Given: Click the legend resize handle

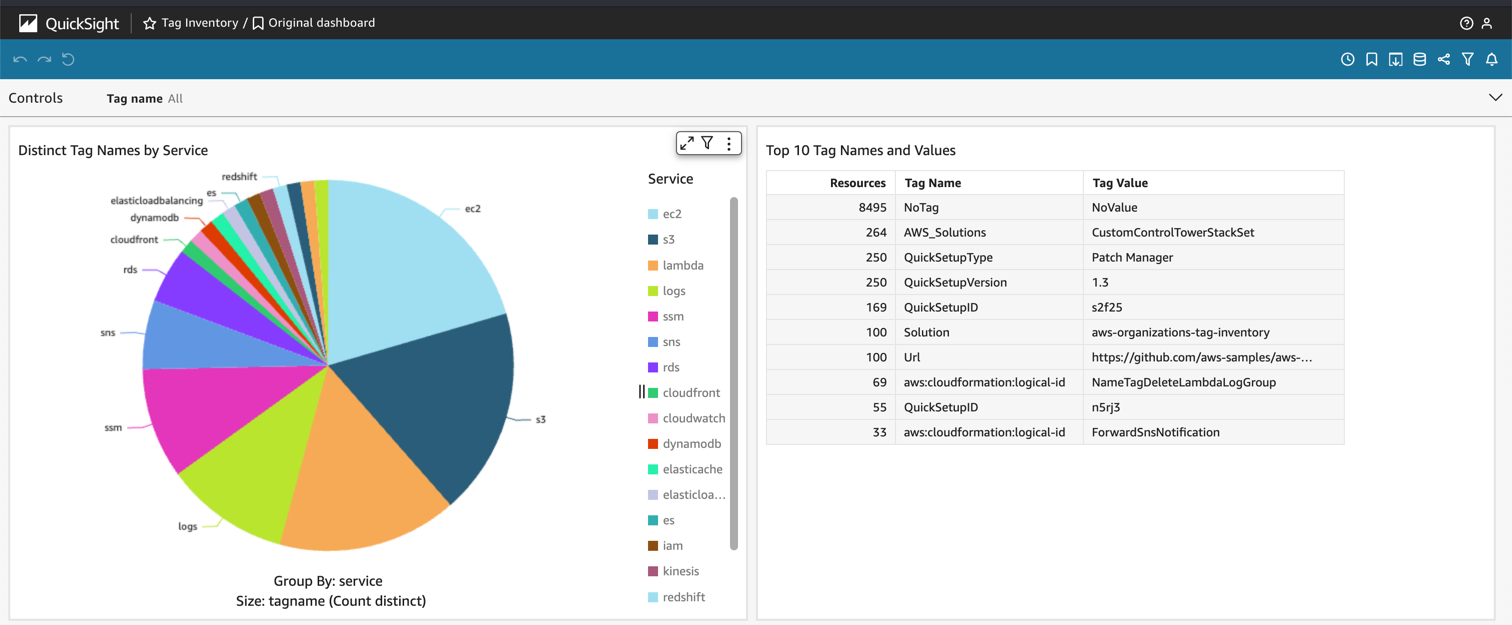Looking at the screenshot, I should (x=642, y=392).
